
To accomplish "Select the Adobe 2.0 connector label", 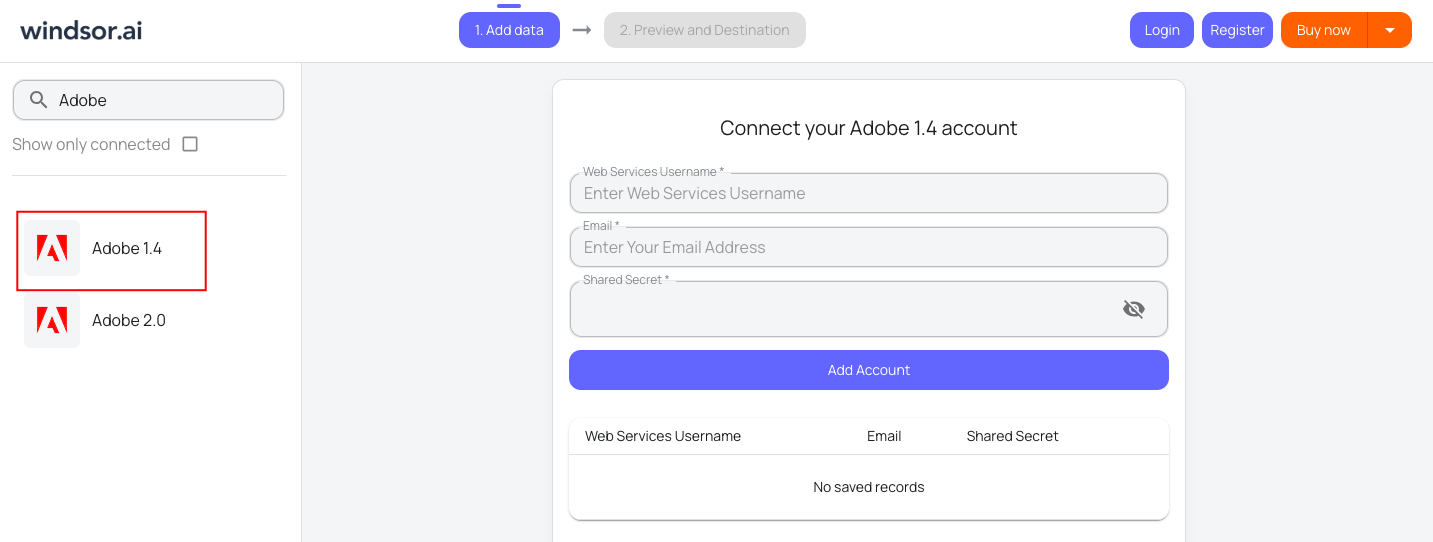I will pos(129,320).
